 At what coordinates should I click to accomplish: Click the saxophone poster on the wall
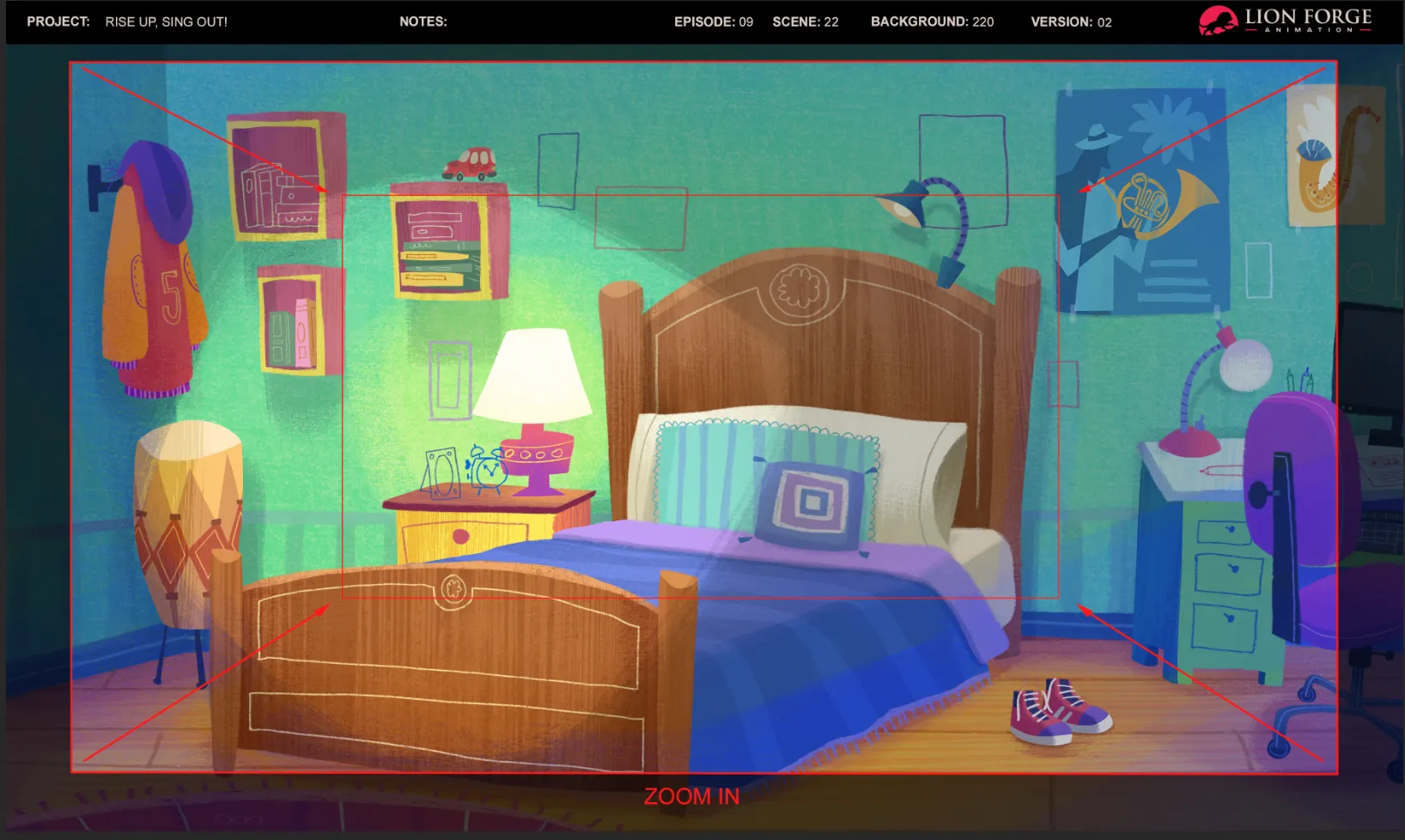point(1335,157)
